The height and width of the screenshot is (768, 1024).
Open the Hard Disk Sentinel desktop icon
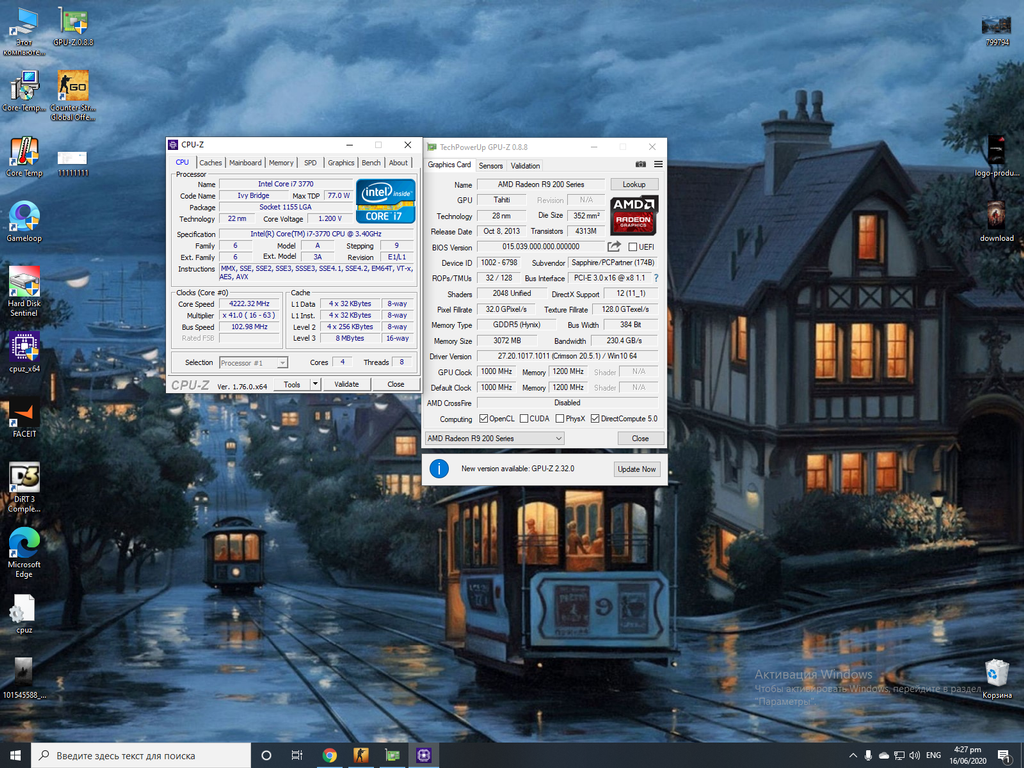click(x=24, y=291)
